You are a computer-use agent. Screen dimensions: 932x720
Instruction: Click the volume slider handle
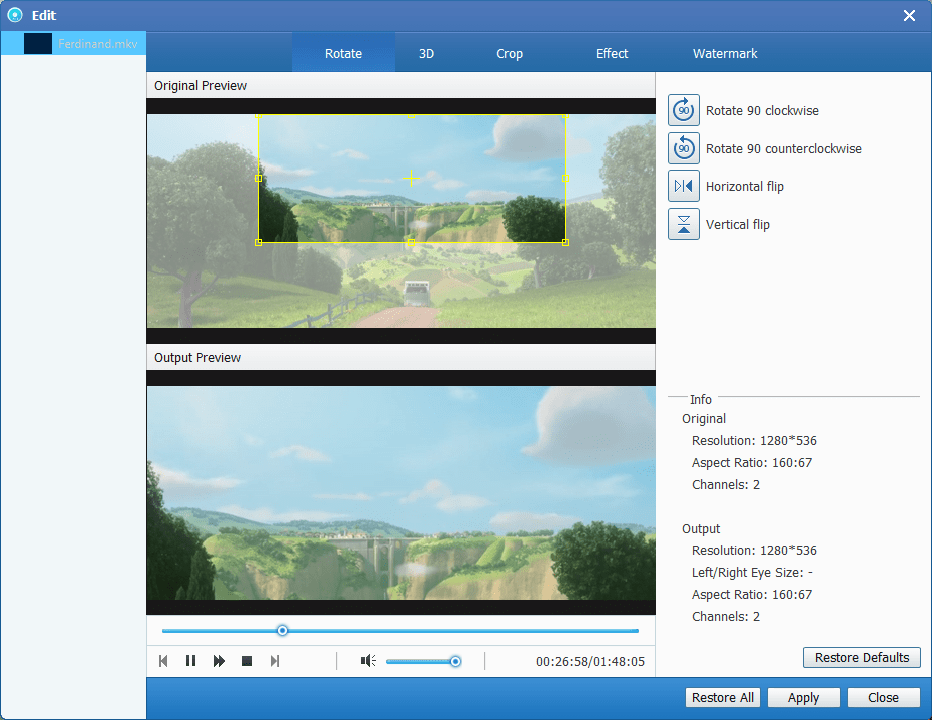click(x=455, y=661)
